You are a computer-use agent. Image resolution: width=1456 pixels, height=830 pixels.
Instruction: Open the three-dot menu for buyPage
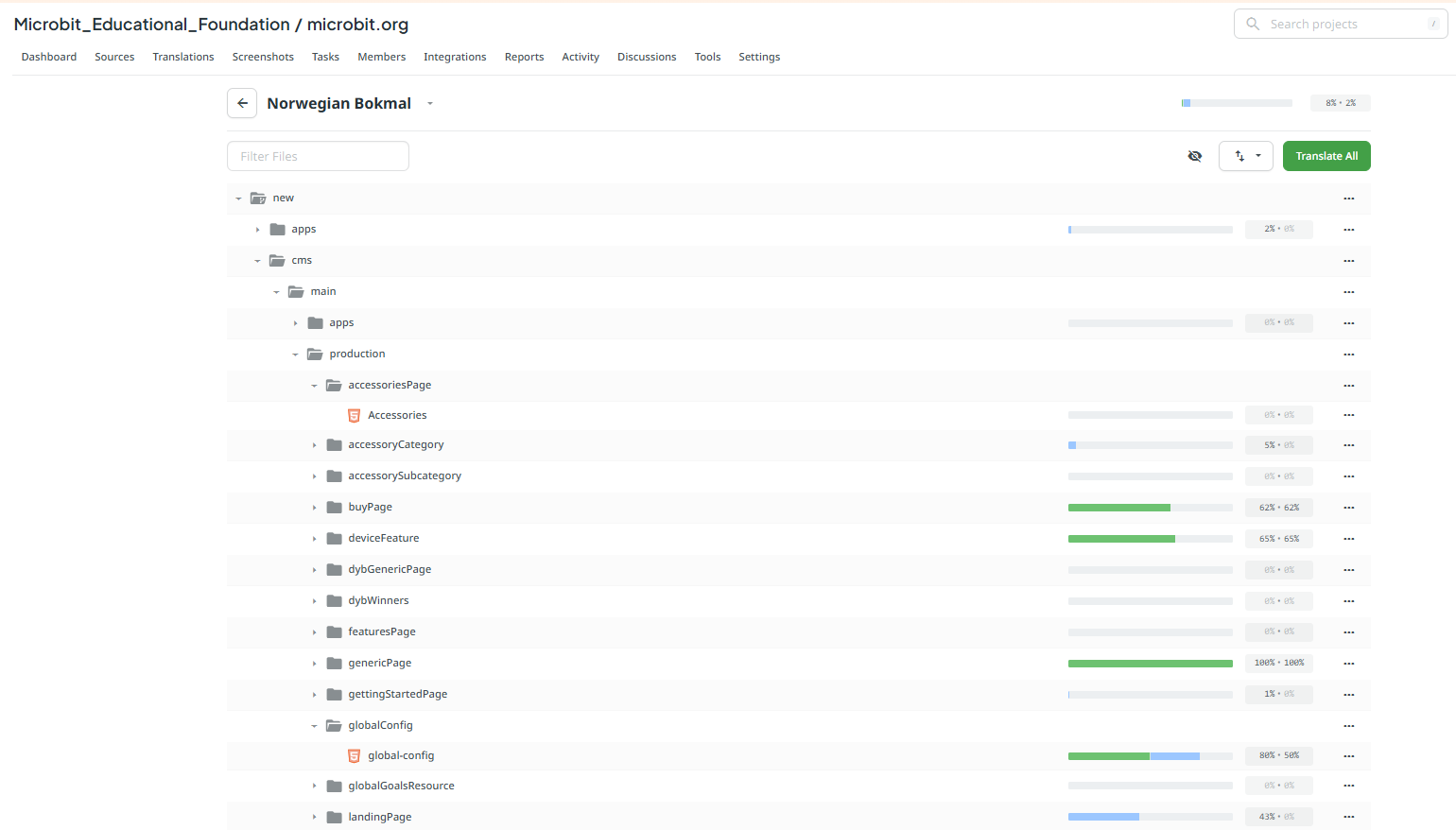(x=1349, y=508)
